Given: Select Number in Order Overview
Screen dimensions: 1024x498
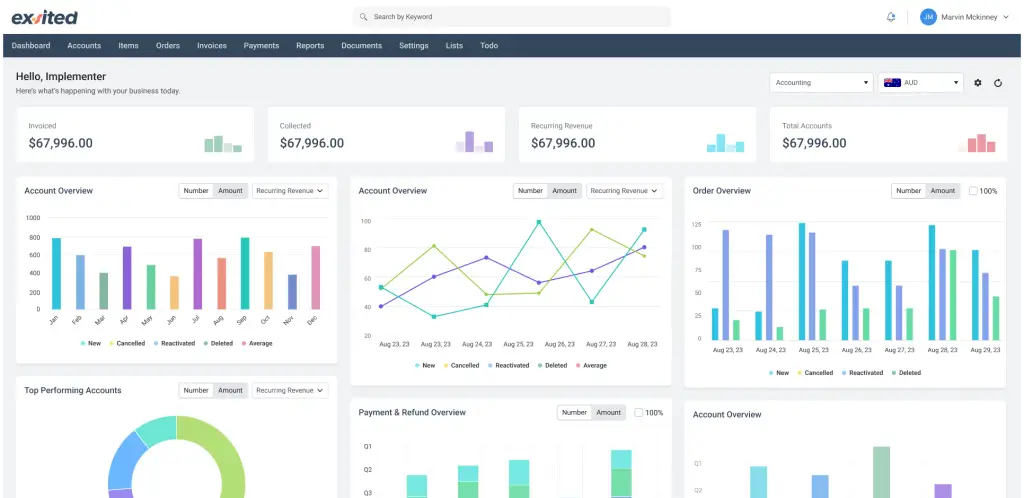Looking at the screenshot, I should (908, 191).
